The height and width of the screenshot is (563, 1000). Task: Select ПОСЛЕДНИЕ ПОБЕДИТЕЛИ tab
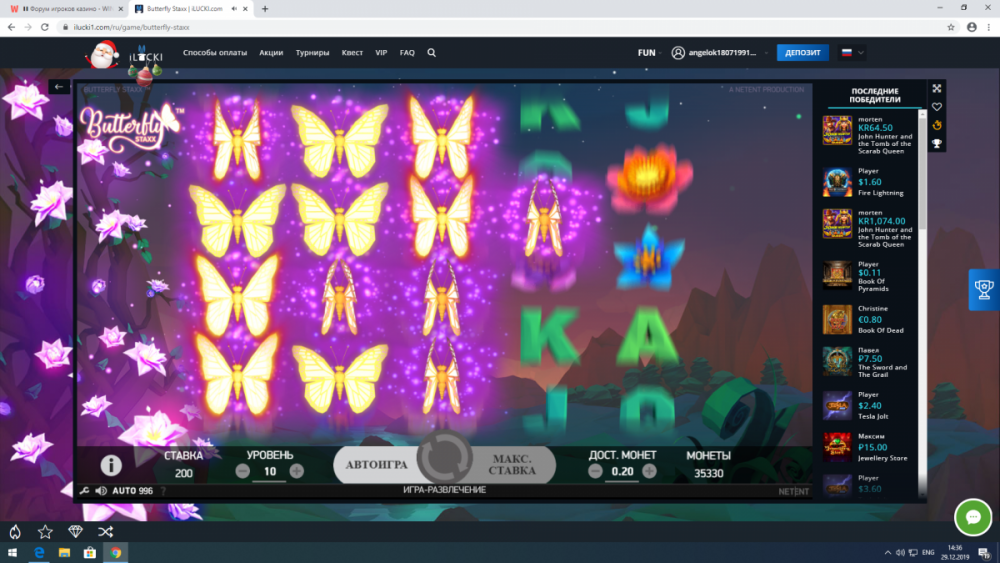point(875,96)
